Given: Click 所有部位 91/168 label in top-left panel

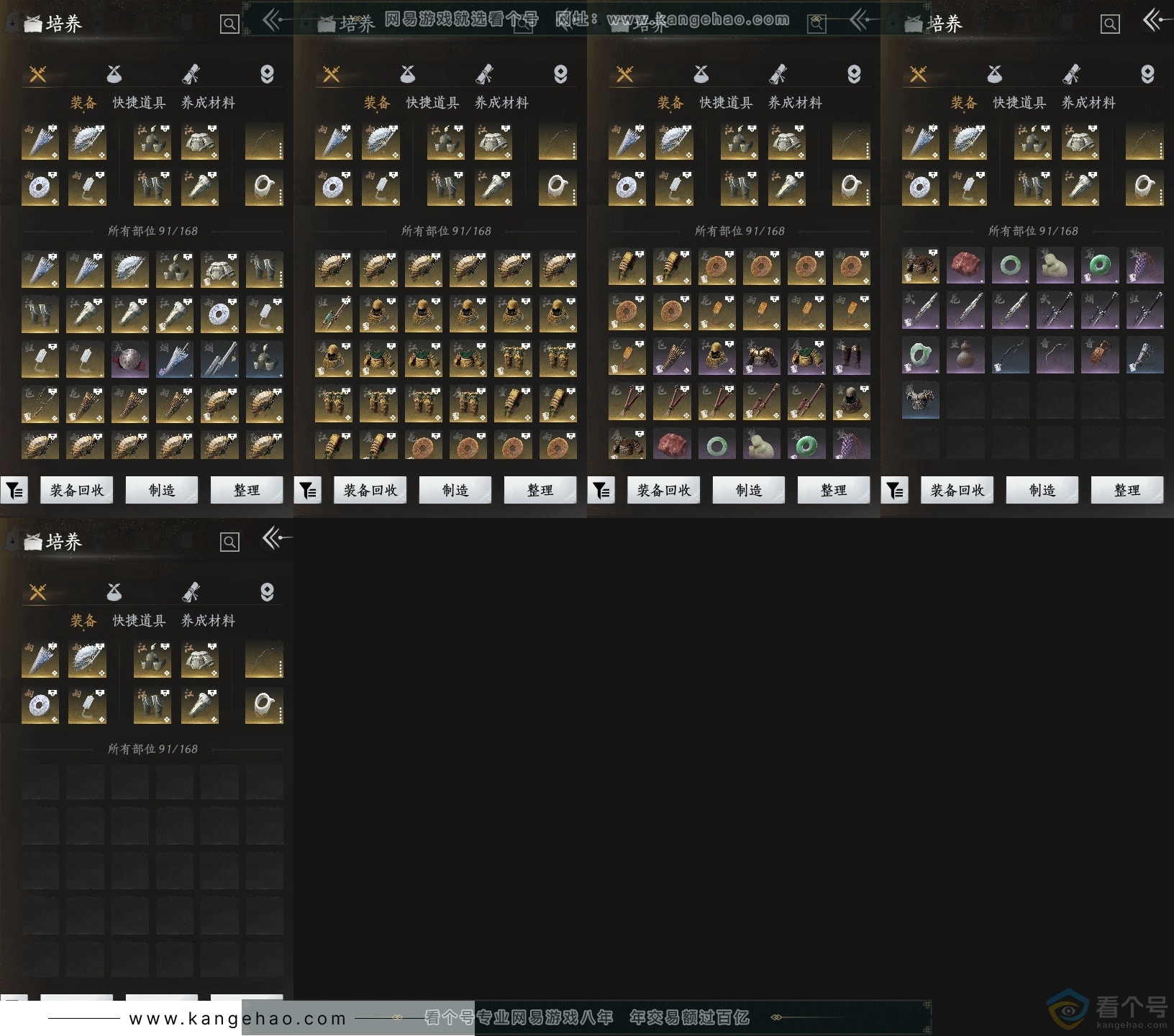Looking at the screenshot, I should tap(153, 231).
